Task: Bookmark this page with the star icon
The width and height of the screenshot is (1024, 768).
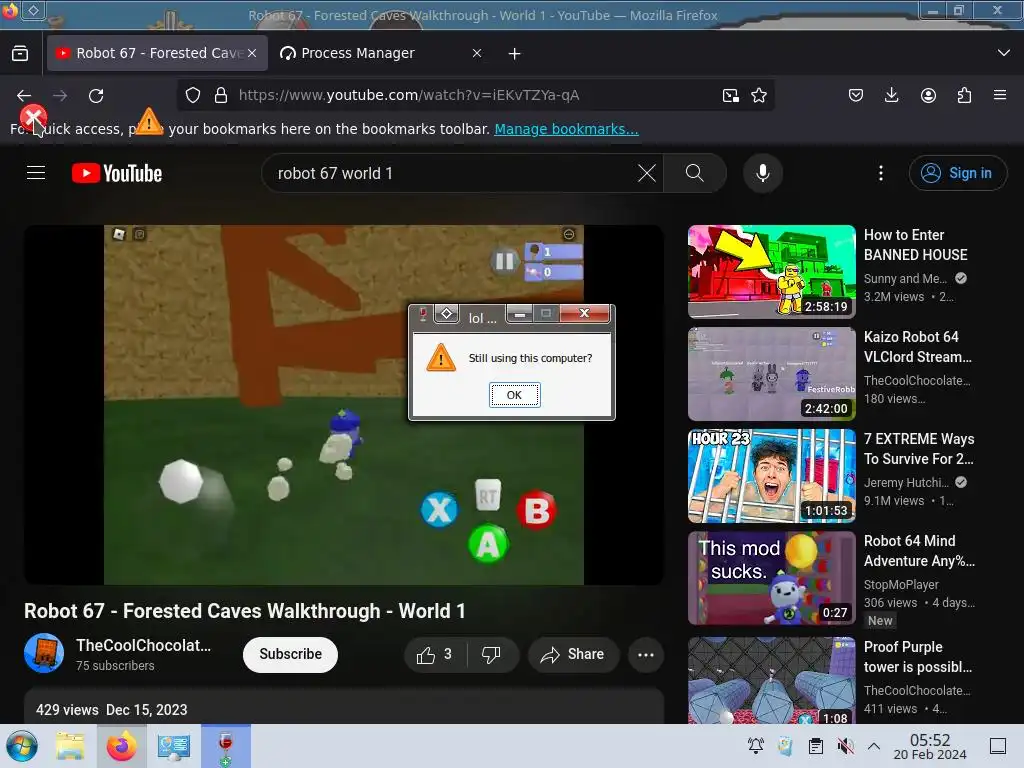Action: [x=759, y=95]
